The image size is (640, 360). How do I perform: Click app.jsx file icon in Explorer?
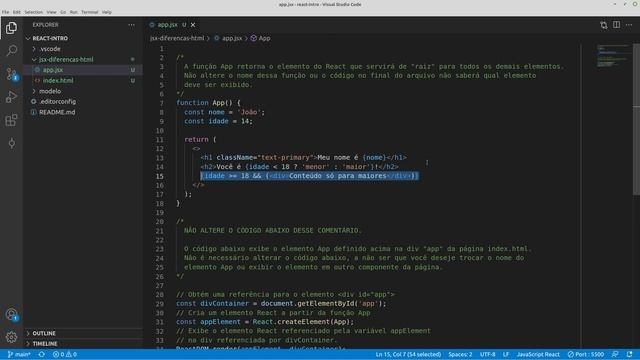pos(38,70)
